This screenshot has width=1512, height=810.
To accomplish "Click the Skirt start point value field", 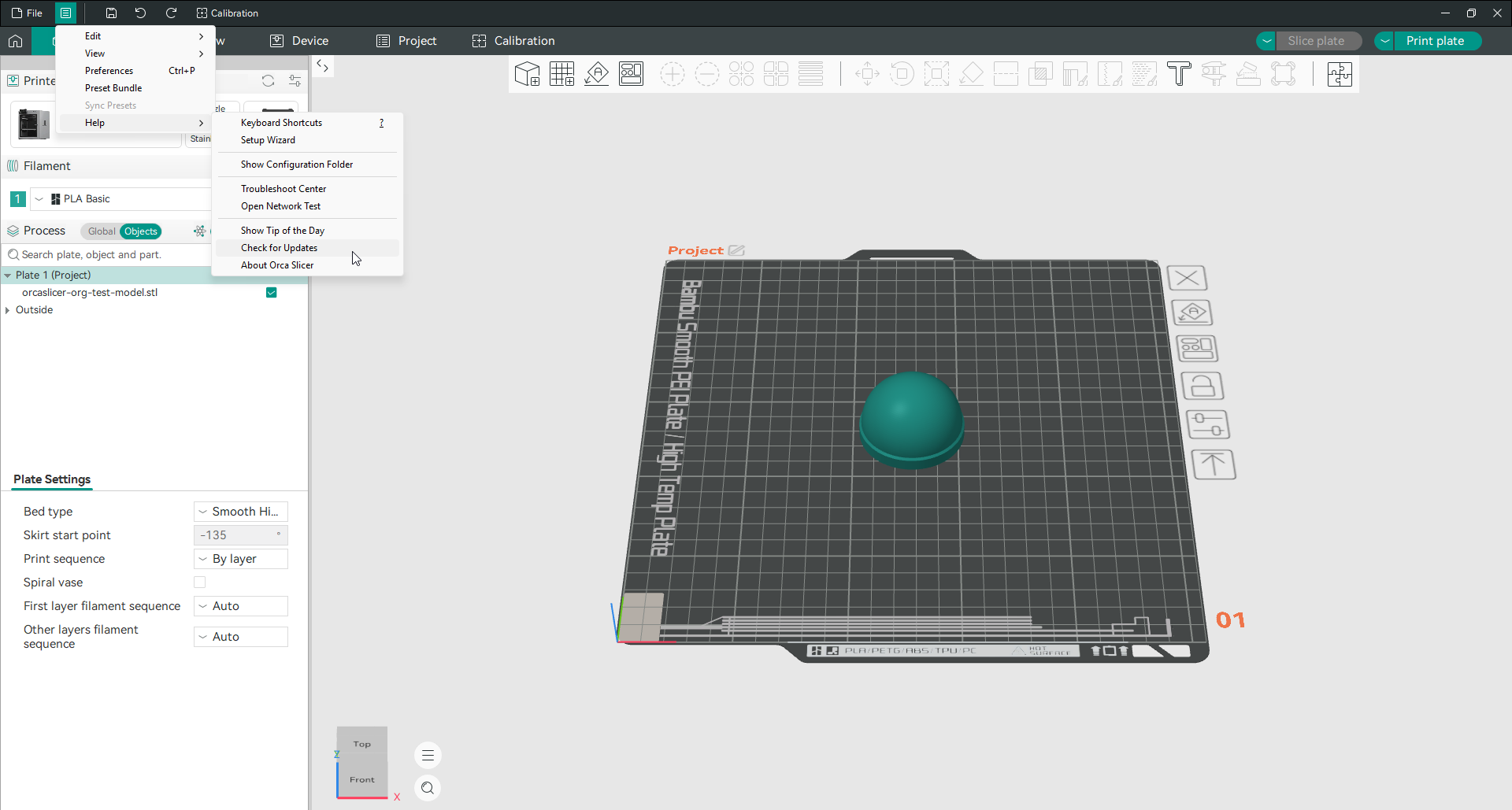I will tap(241, 535).
